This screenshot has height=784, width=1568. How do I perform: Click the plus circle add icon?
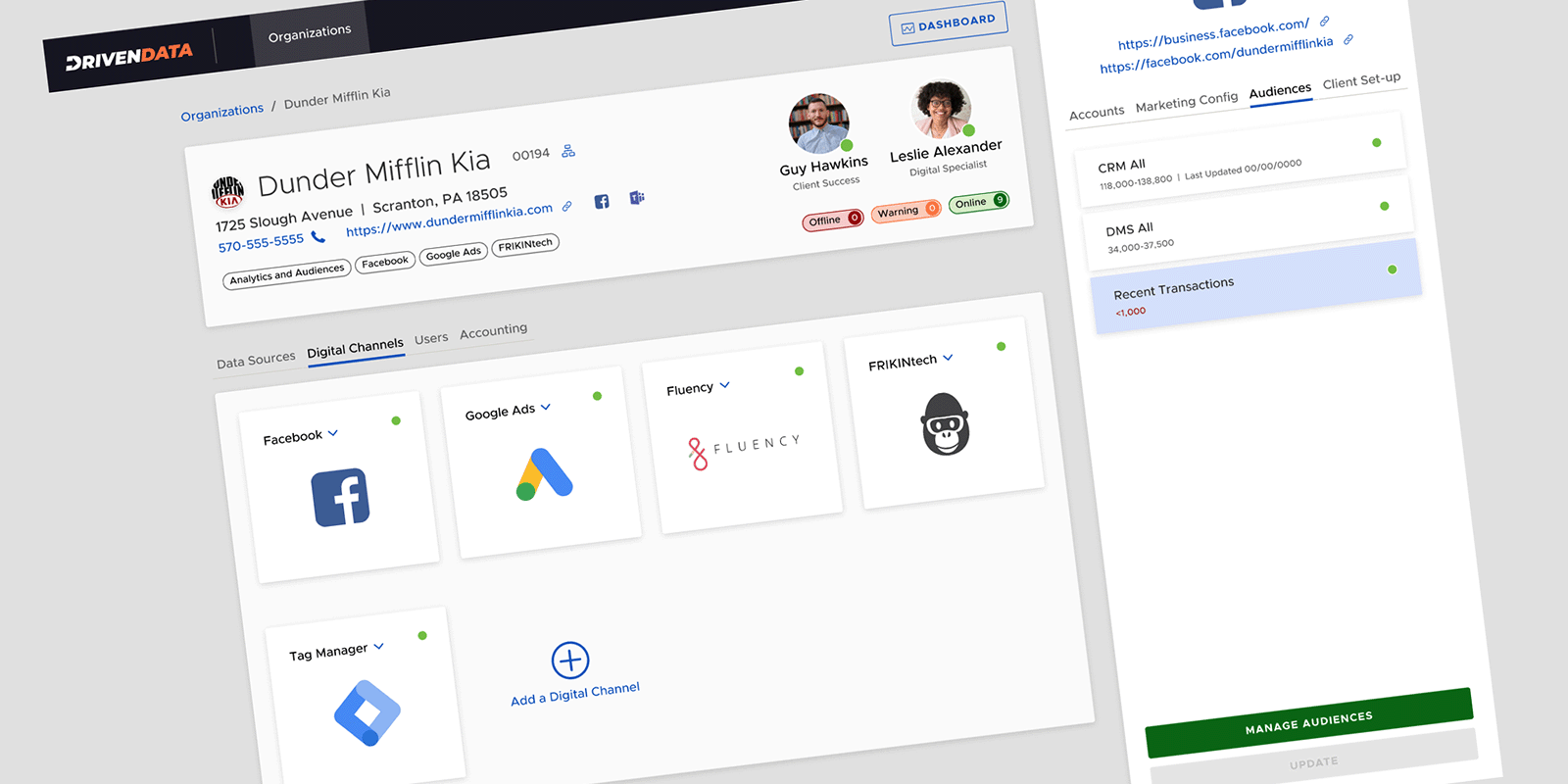tap(570, 661)
